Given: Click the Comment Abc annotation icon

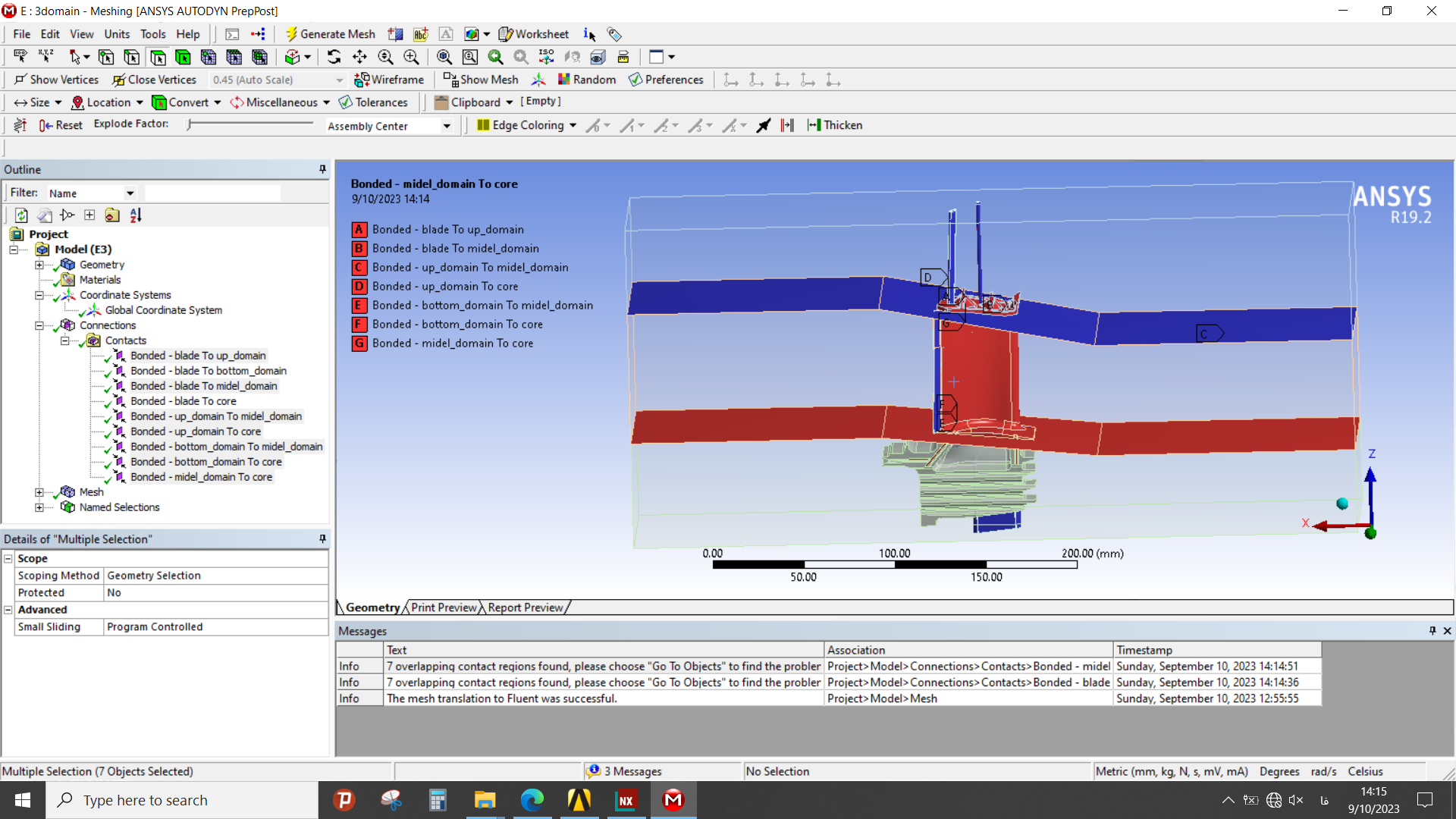Looking at the screenshot, I should click(421, 34).
